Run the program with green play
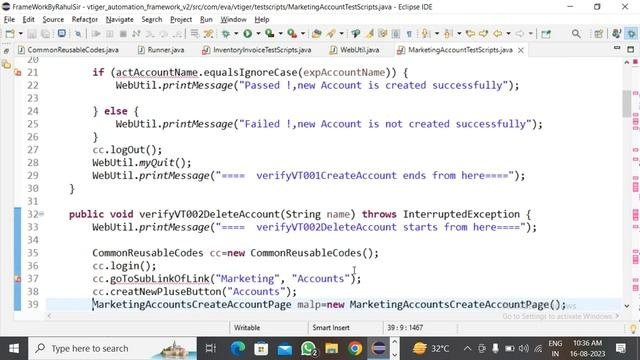This screenshot has width=640, height=360. pyautogui.click(x=247, y=34)
